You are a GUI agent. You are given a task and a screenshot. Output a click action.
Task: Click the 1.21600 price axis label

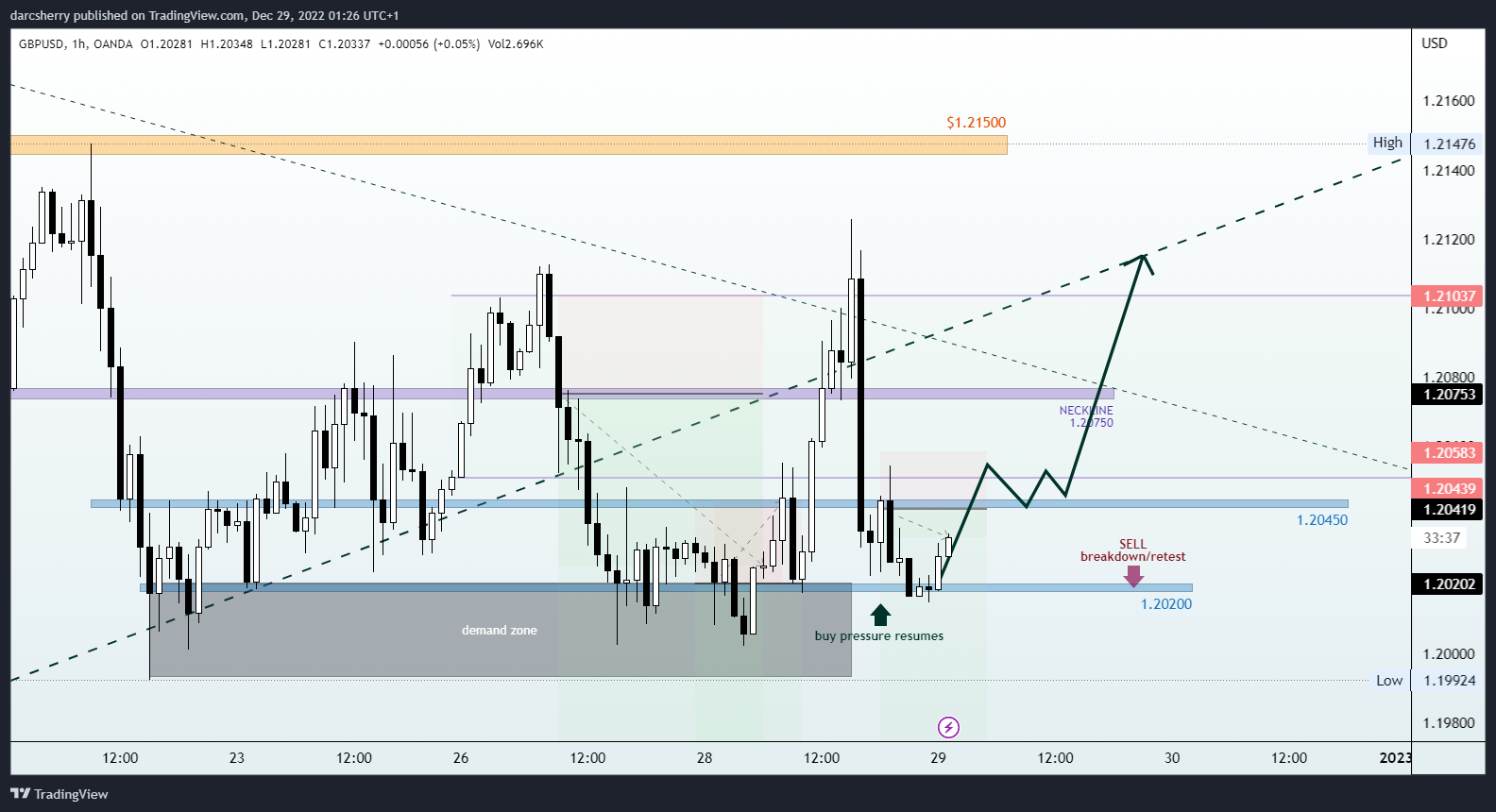(1449, 101)
